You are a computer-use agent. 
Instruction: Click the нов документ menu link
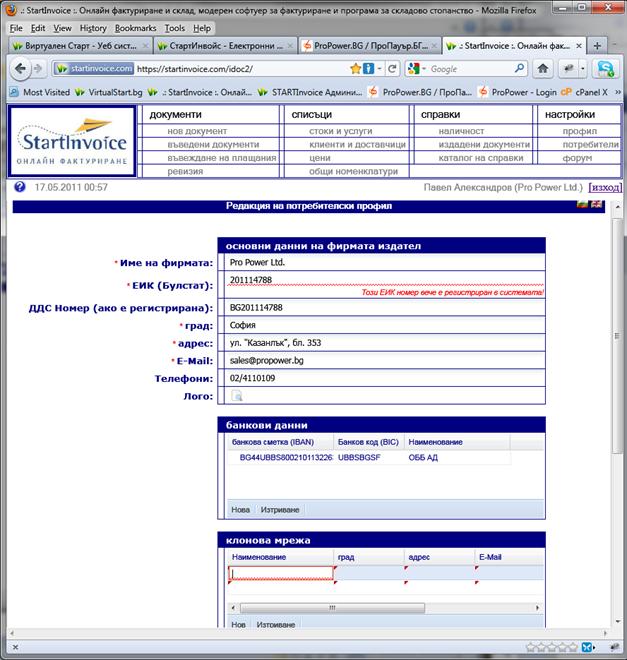(197, 131)
